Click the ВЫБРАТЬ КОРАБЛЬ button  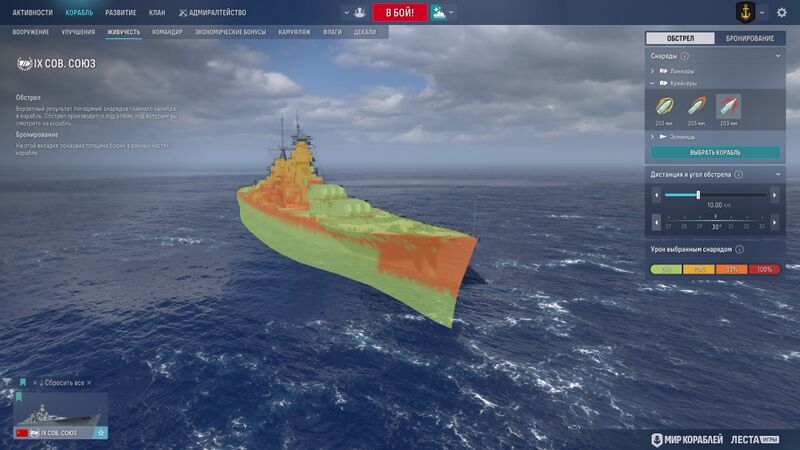click(715, 153)
